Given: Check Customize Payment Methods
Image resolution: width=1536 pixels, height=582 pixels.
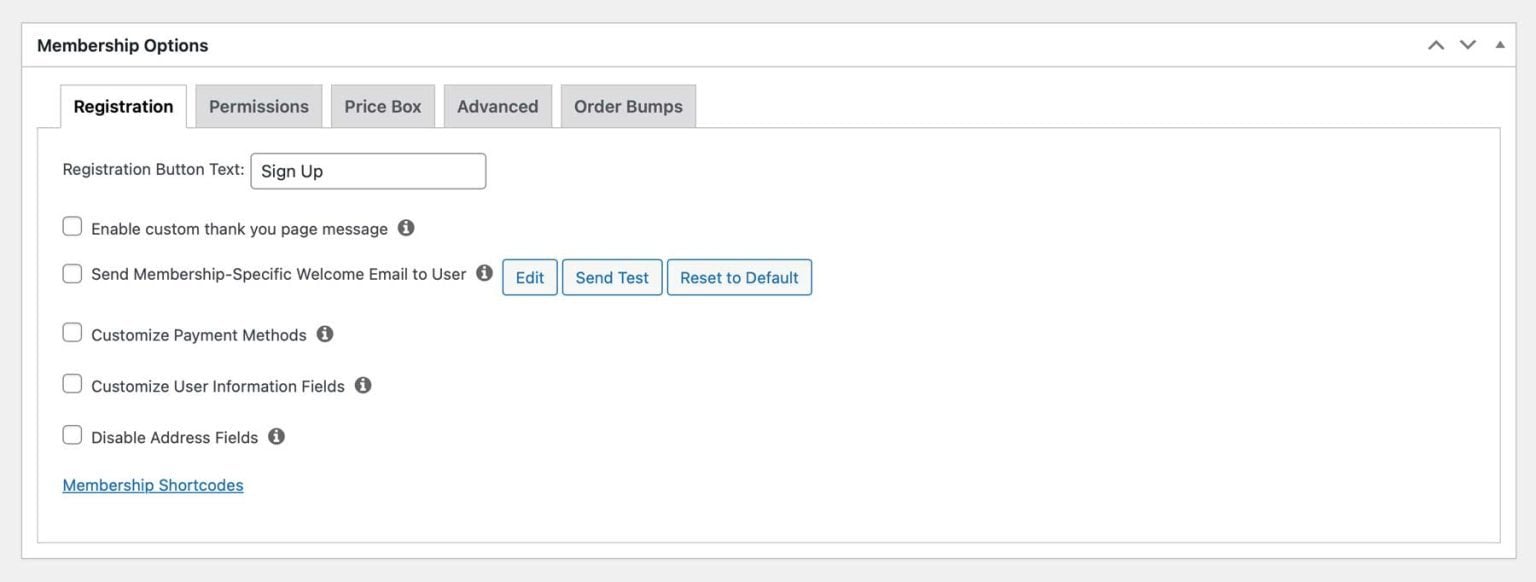Looking at the screenshot, I should coord(71,330).
